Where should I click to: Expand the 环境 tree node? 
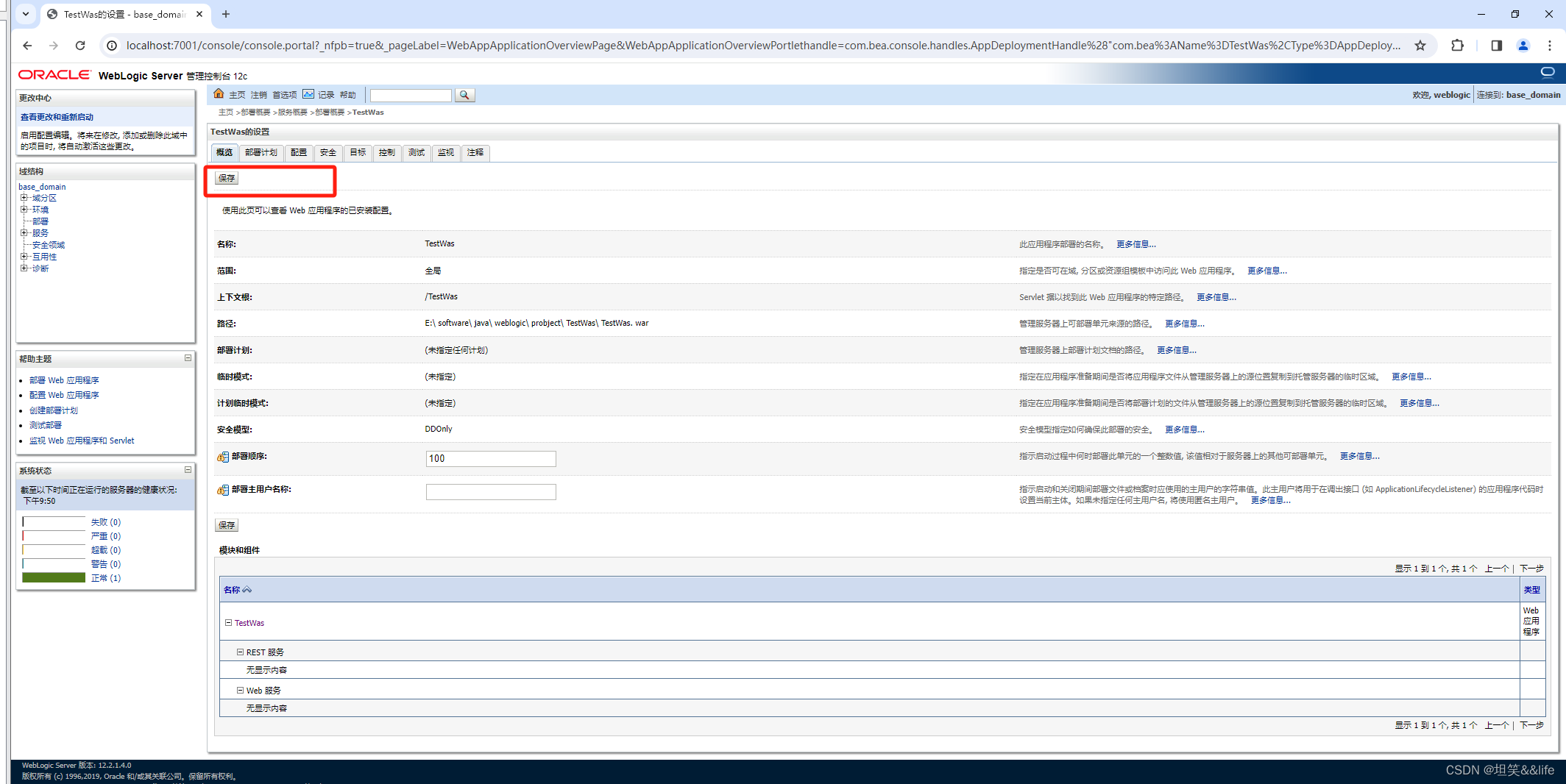point(24,210)
